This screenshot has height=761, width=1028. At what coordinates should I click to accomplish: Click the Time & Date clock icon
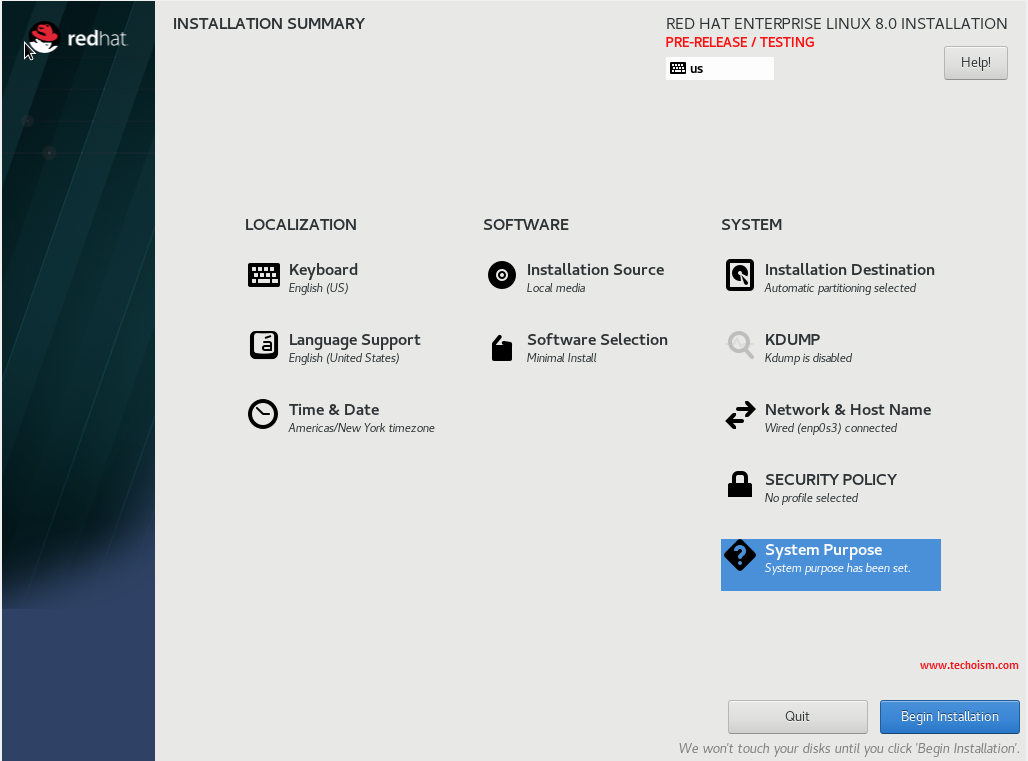[263, 414]
